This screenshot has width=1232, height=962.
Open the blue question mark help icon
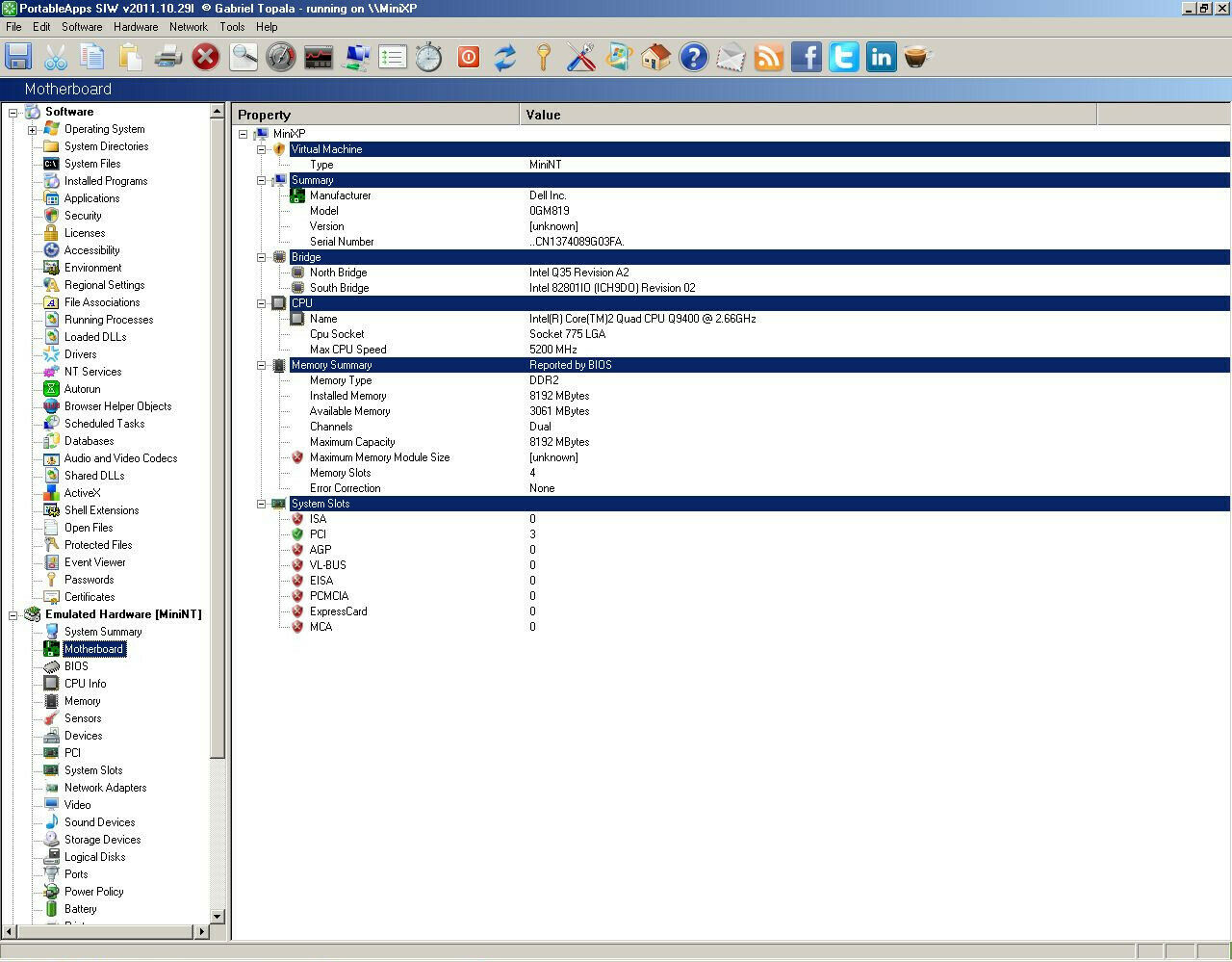693,57
